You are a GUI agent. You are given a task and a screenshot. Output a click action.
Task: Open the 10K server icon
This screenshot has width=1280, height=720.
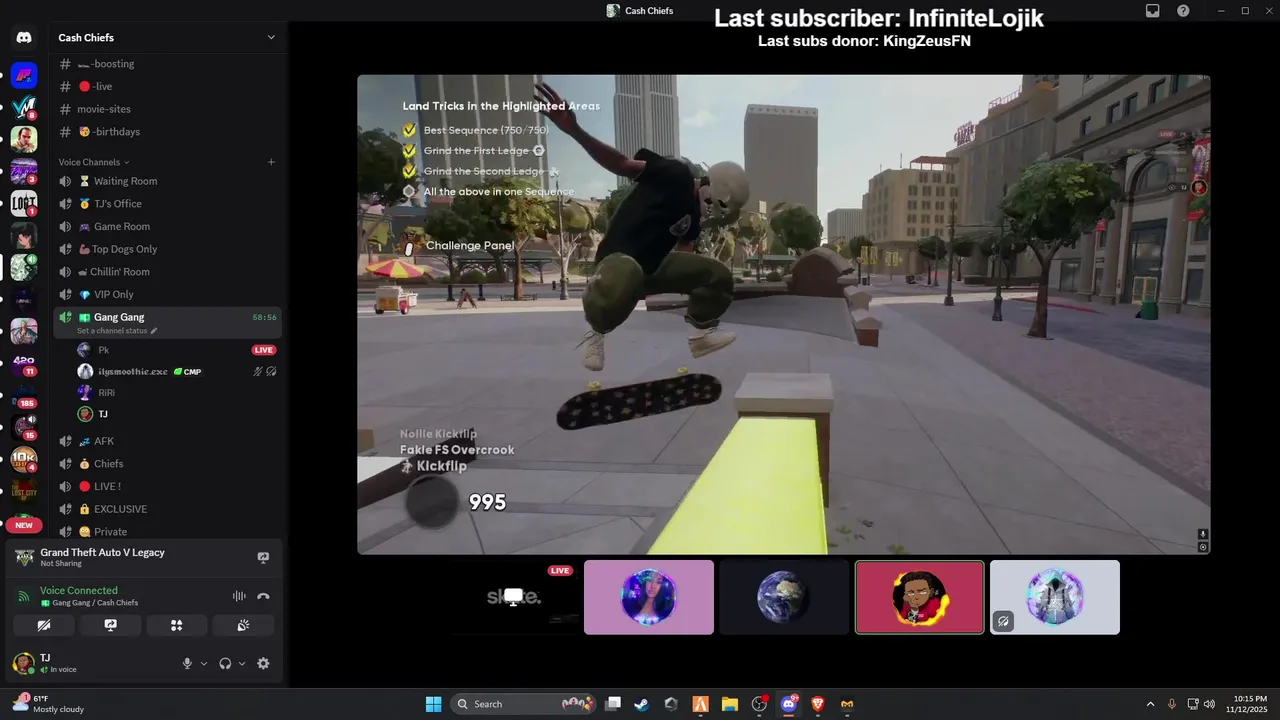[x=24, y=459]
